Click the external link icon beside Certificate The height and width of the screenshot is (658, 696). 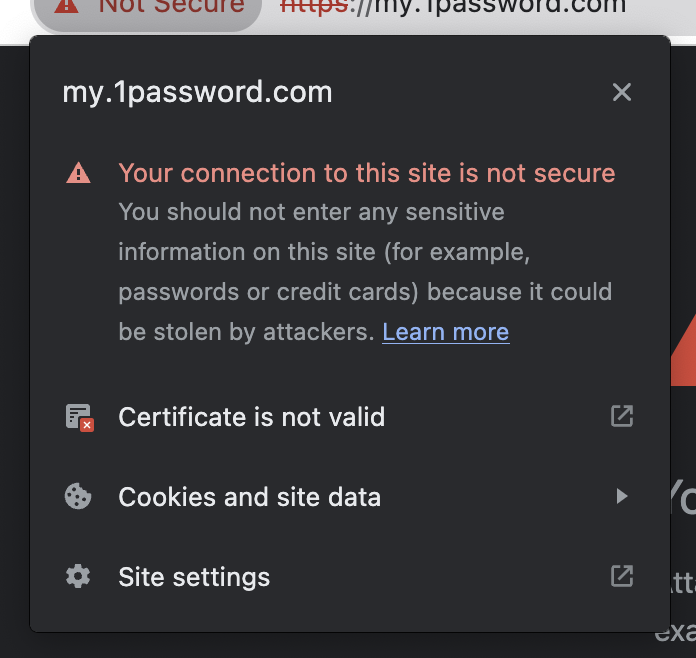click(x=622, y=416)
